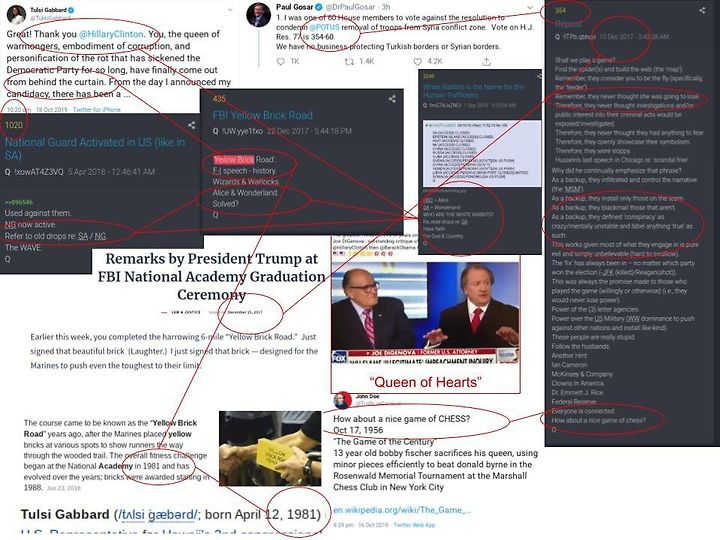The image size is (720, 540).
Task: Click the Fox News video thumbnail
Action: 426,313
